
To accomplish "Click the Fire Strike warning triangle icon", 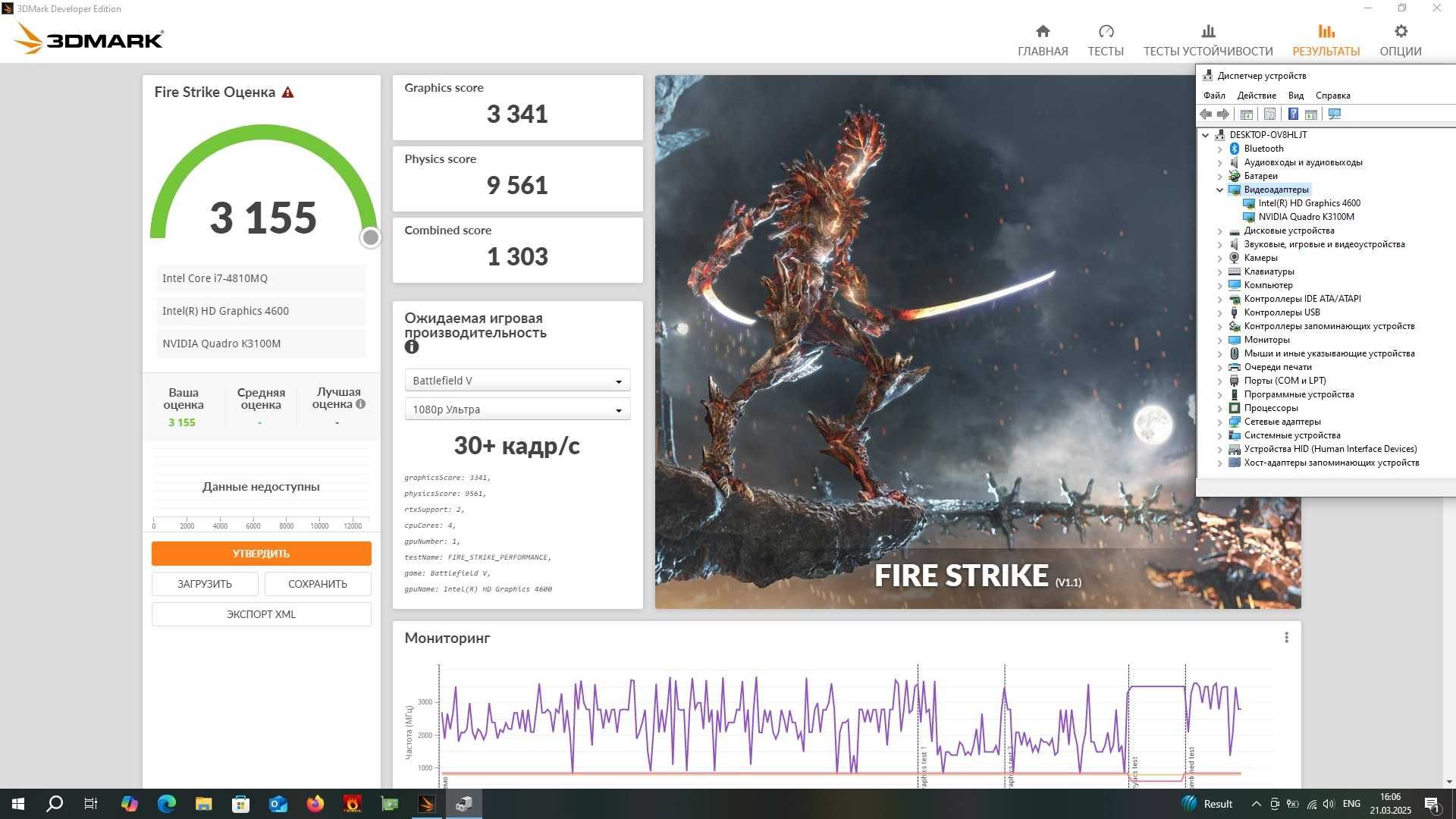I will 287,93.
